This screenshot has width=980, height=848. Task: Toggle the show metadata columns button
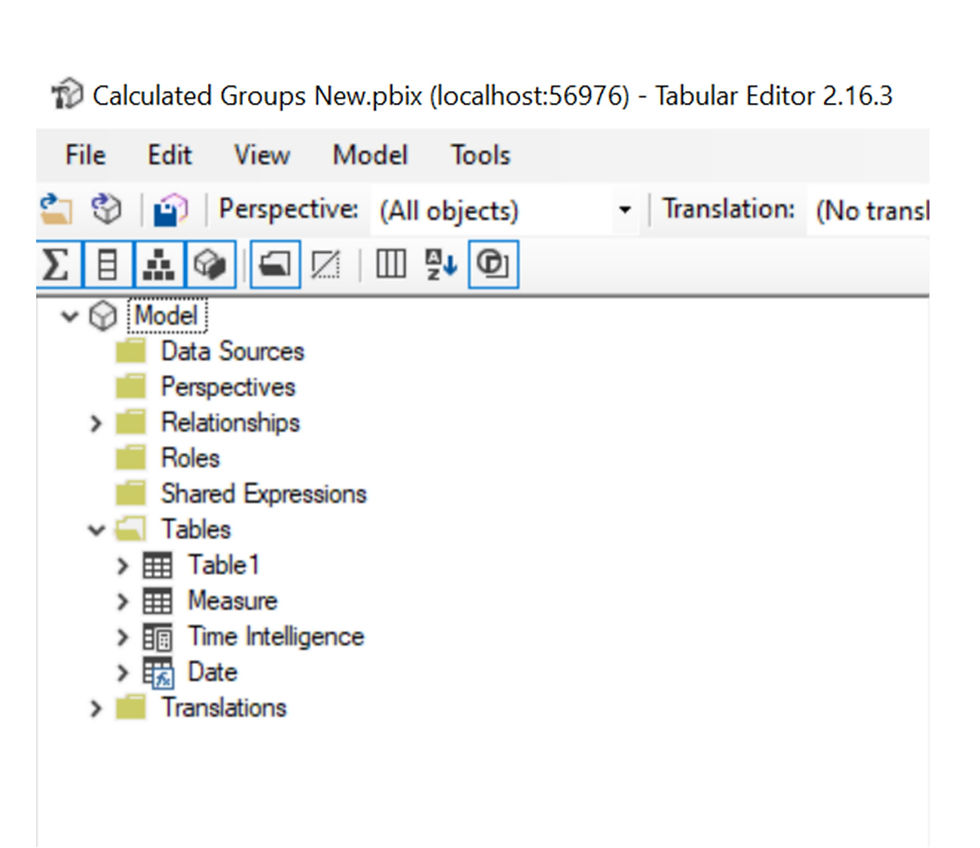point(391,264)
